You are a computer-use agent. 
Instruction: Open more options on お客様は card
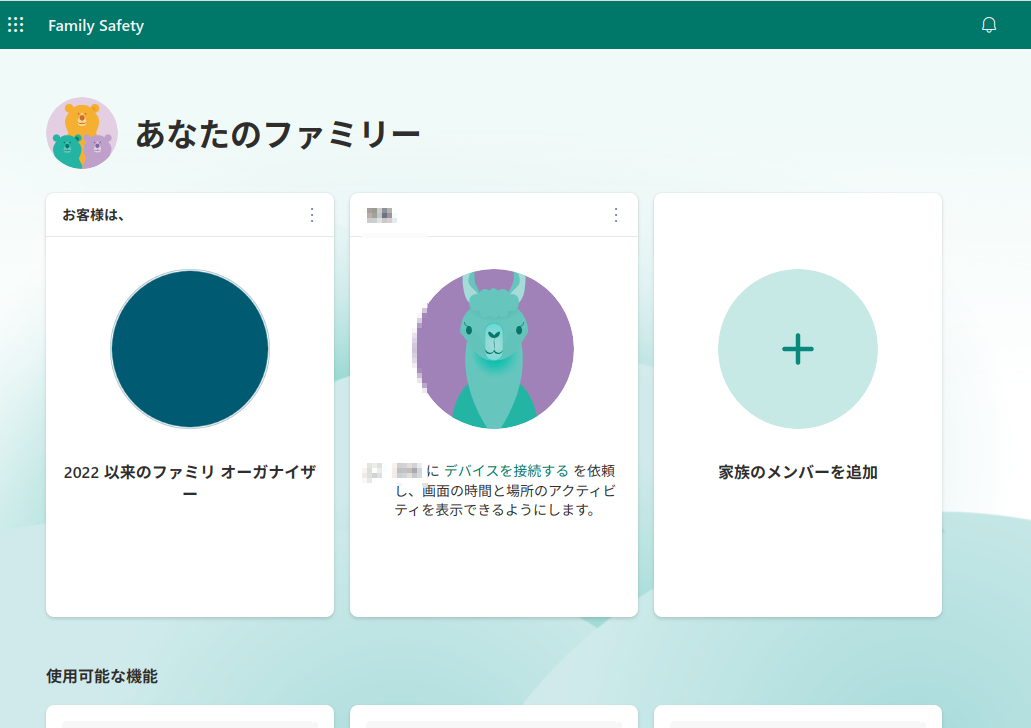pos(312,215)
